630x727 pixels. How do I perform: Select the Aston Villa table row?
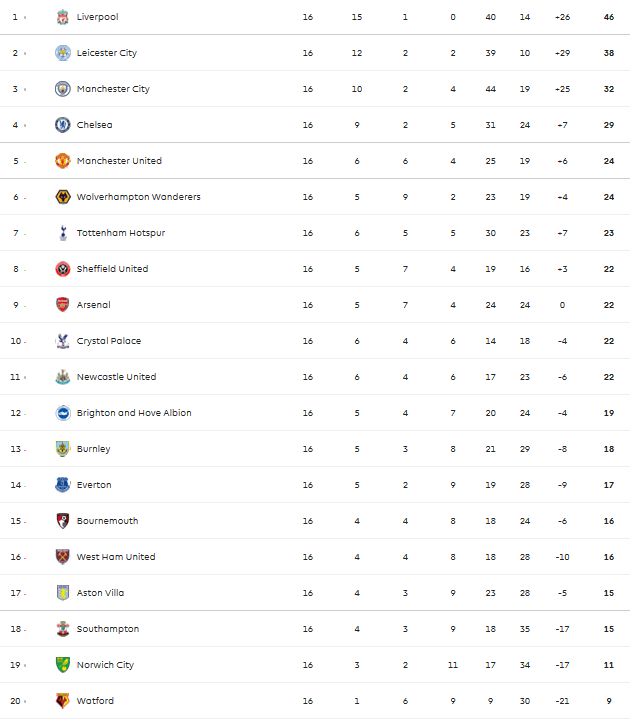pos(315,593)
